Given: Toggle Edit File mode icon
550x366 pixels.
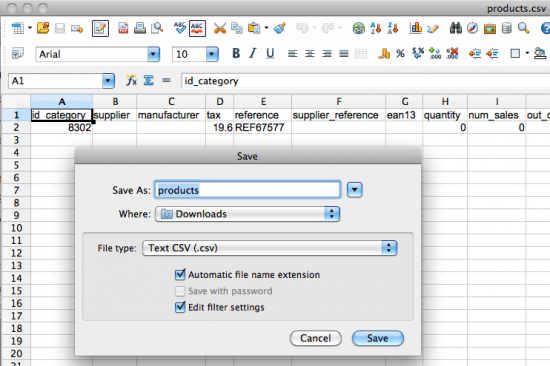Looking at the screenshot, I should (x=100, y=28).
